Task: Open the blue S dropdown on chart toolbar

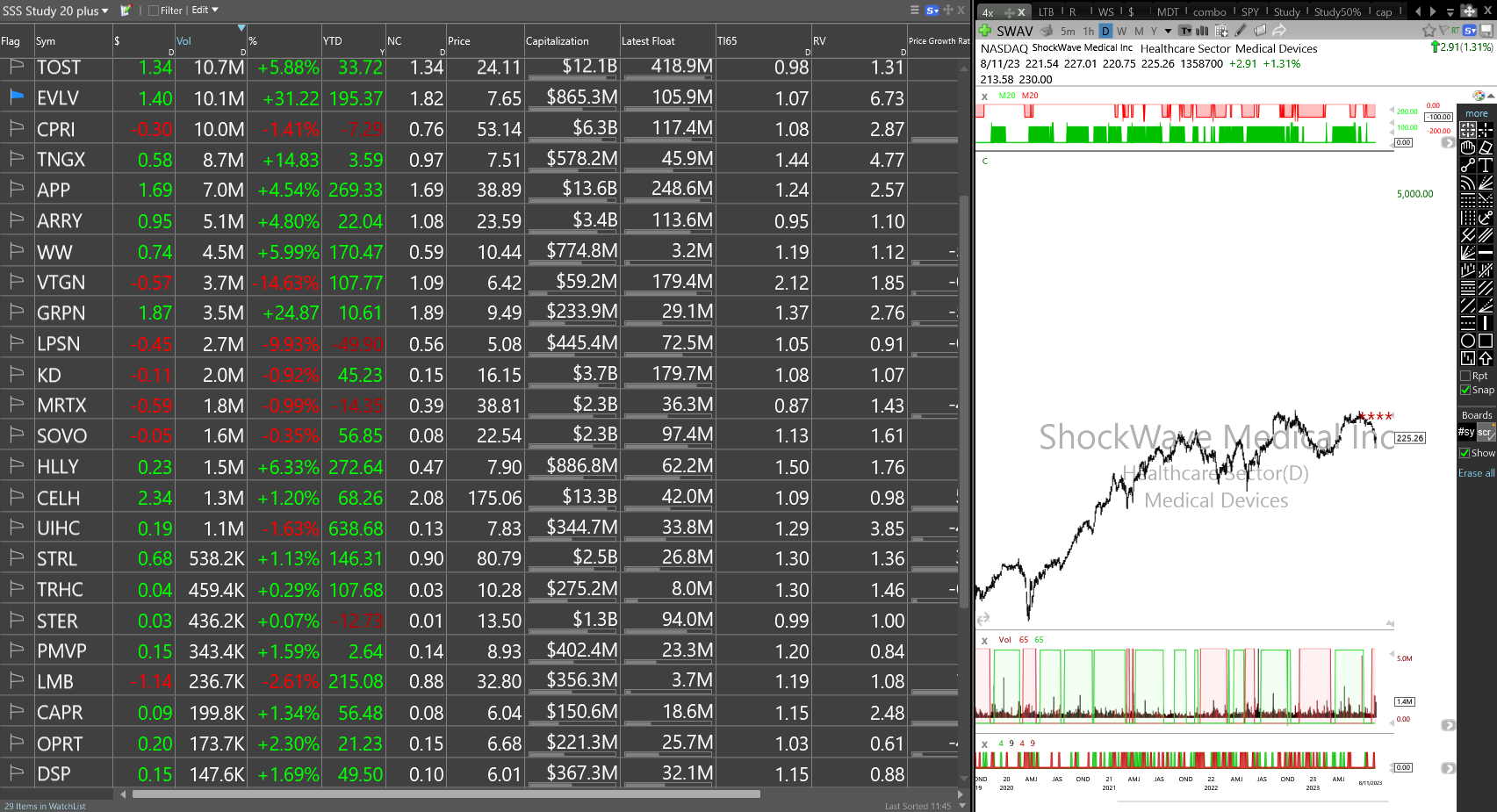Action: [1470, 31]
